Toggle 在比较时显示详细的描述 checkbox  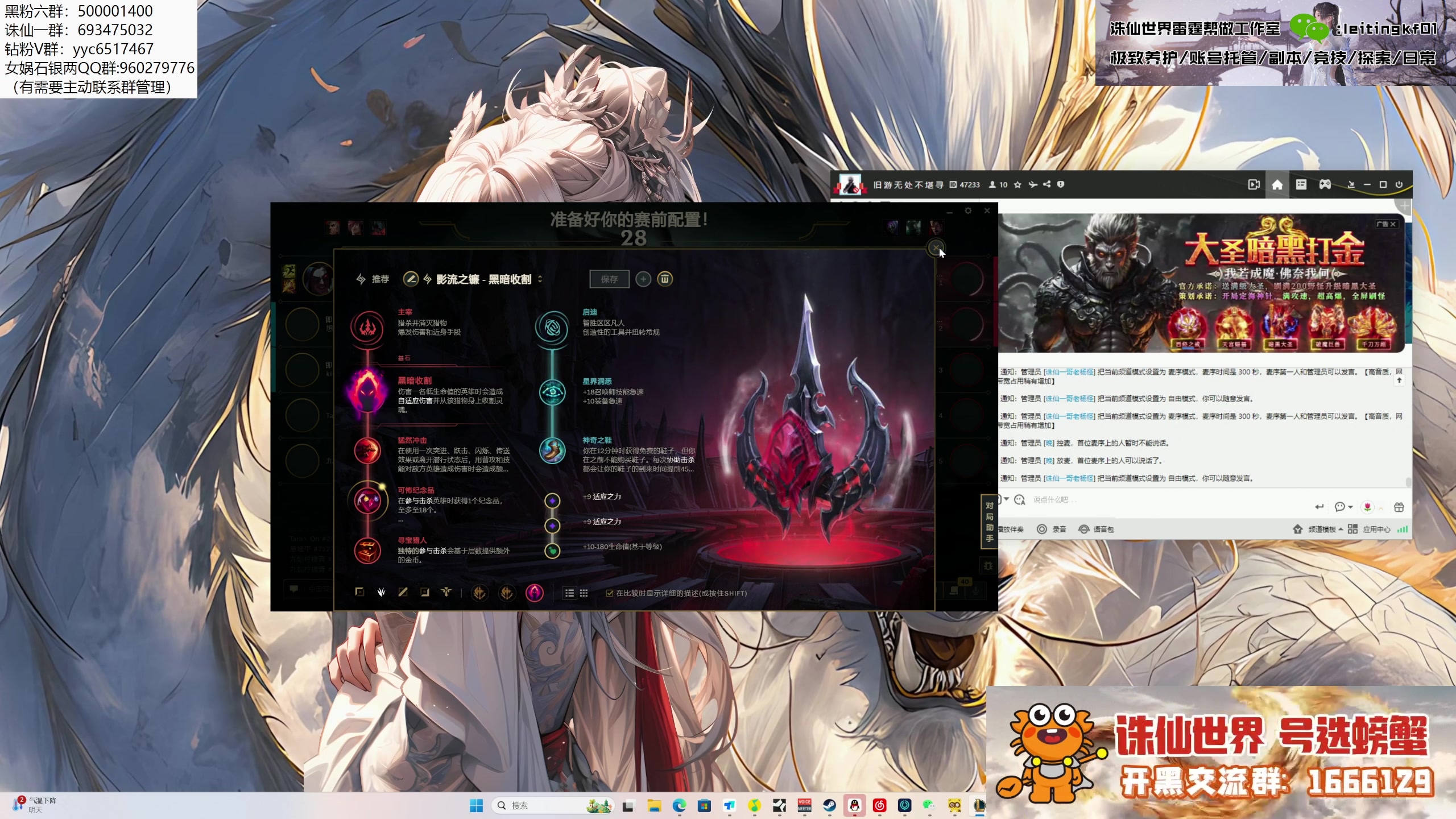(610, 593)
